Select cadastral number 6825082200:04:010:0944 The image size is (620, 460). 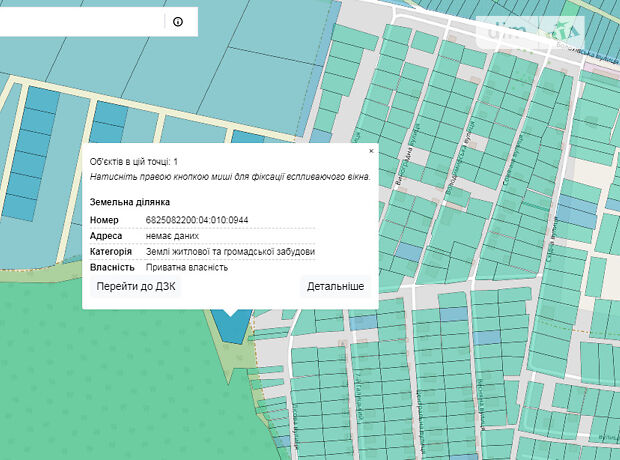click(x=197, y=220)
